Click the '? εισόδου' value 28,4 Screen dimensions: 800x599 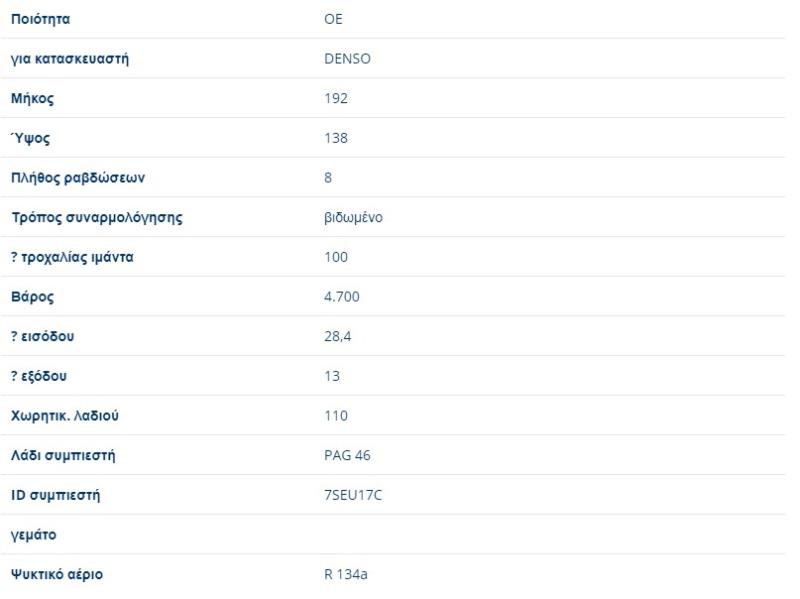338,336
